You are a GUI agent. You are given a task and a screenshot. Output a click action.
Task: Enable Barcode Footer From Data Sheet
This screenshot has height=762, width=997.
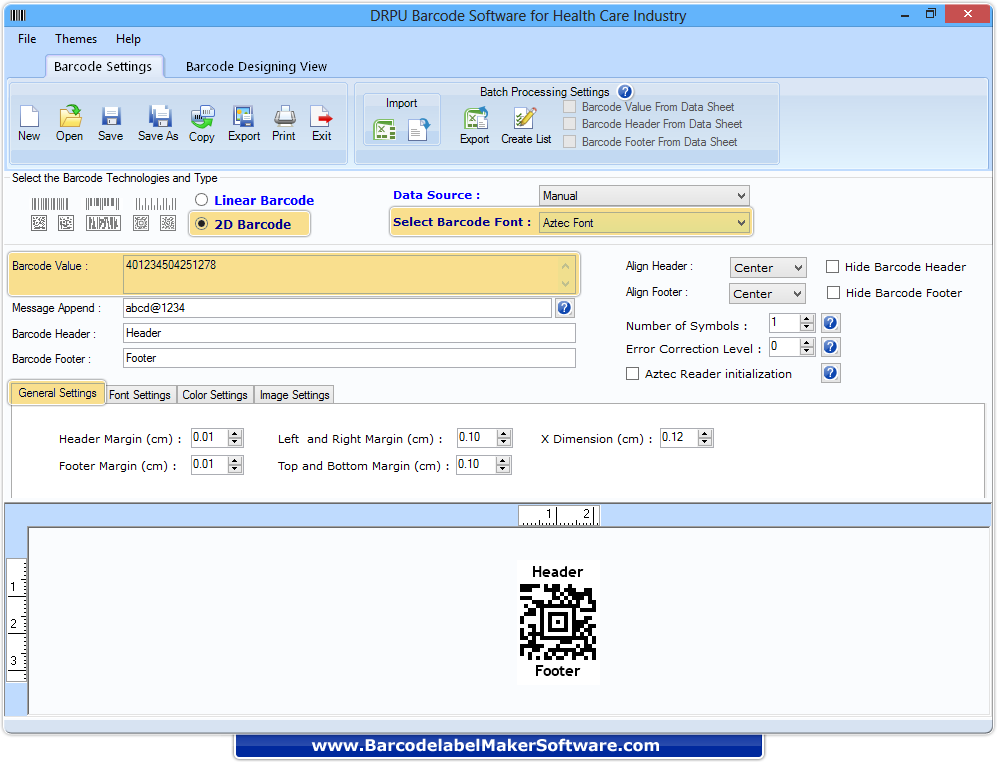point(570,141)
